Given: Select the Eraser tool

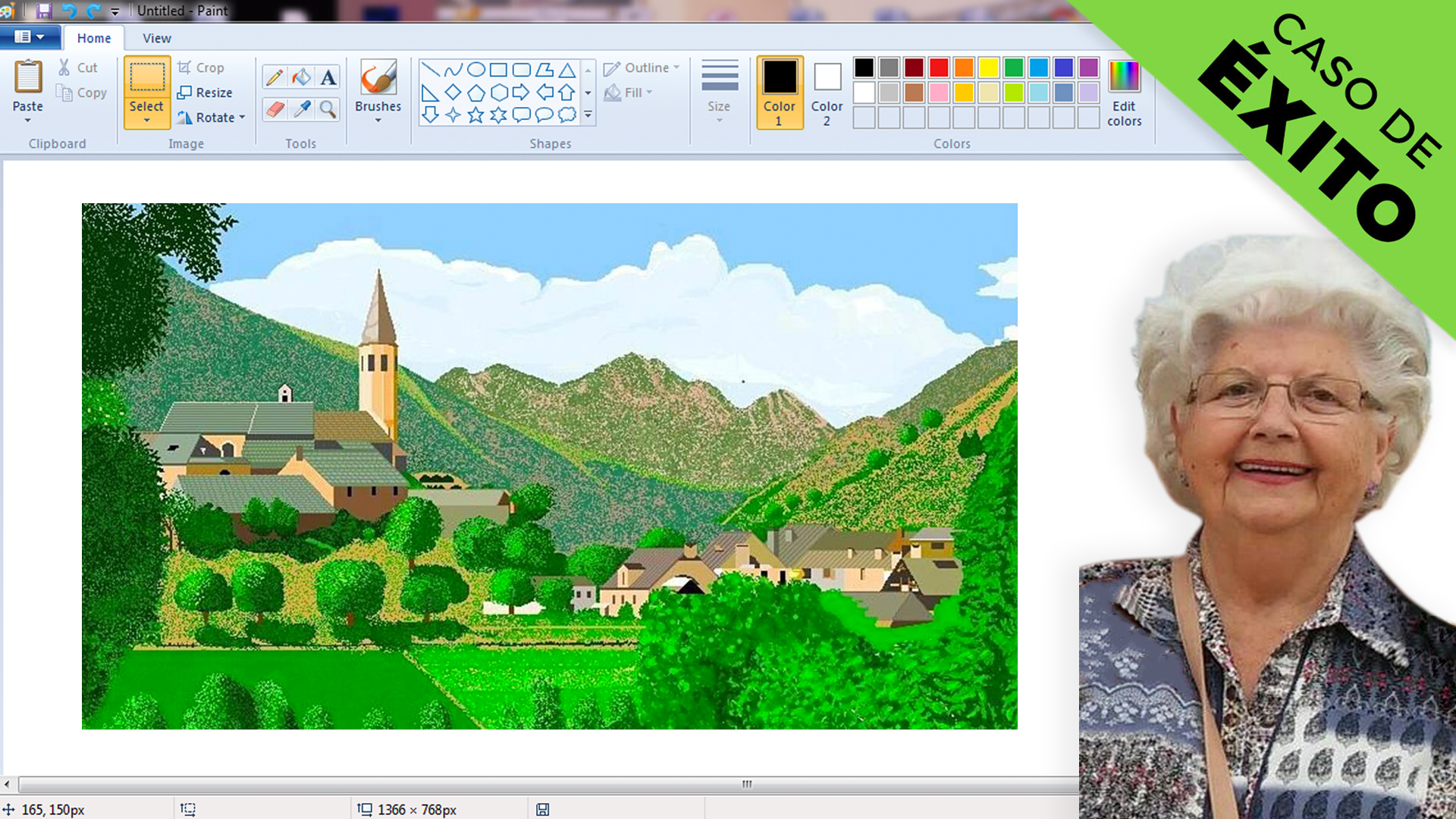Looking at the screenshot, I should 275,109.
